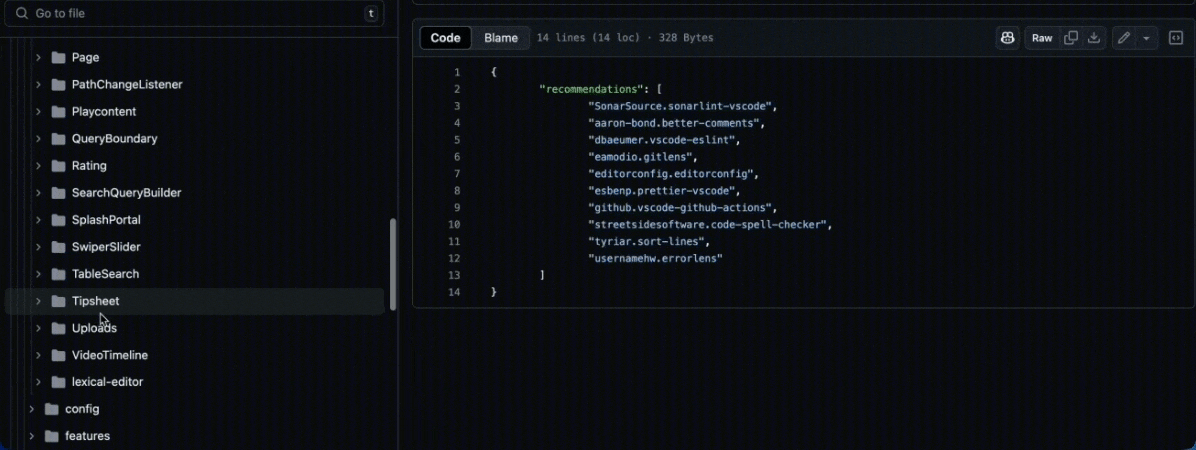This screenshot has width=1196, height=450.
Task: Open the lexical-editor folder name
Action: click(108, 382)
